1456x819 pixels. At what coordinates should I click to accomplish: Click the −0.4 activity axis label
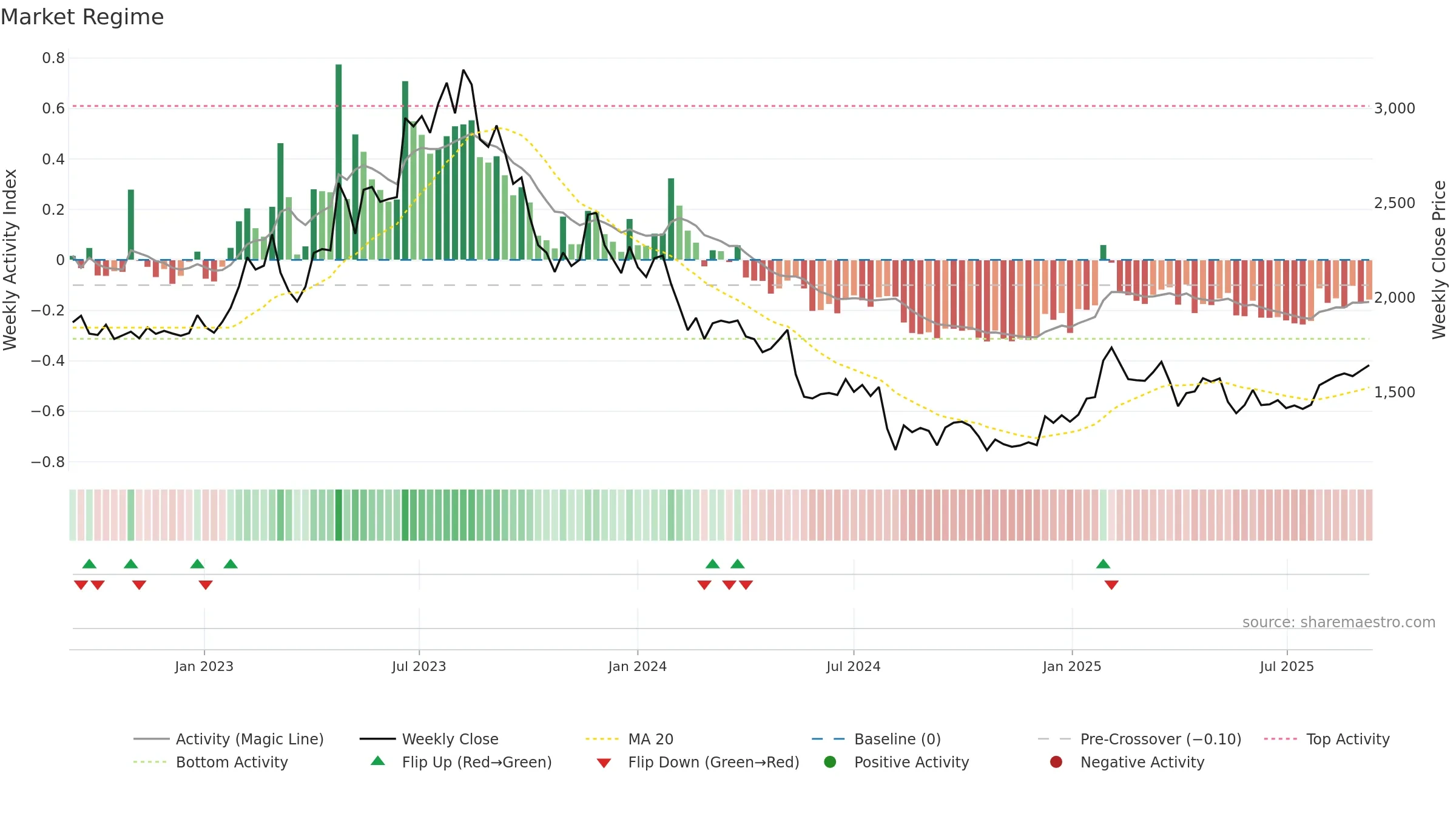pyautogui.click(x=48, y=360)
